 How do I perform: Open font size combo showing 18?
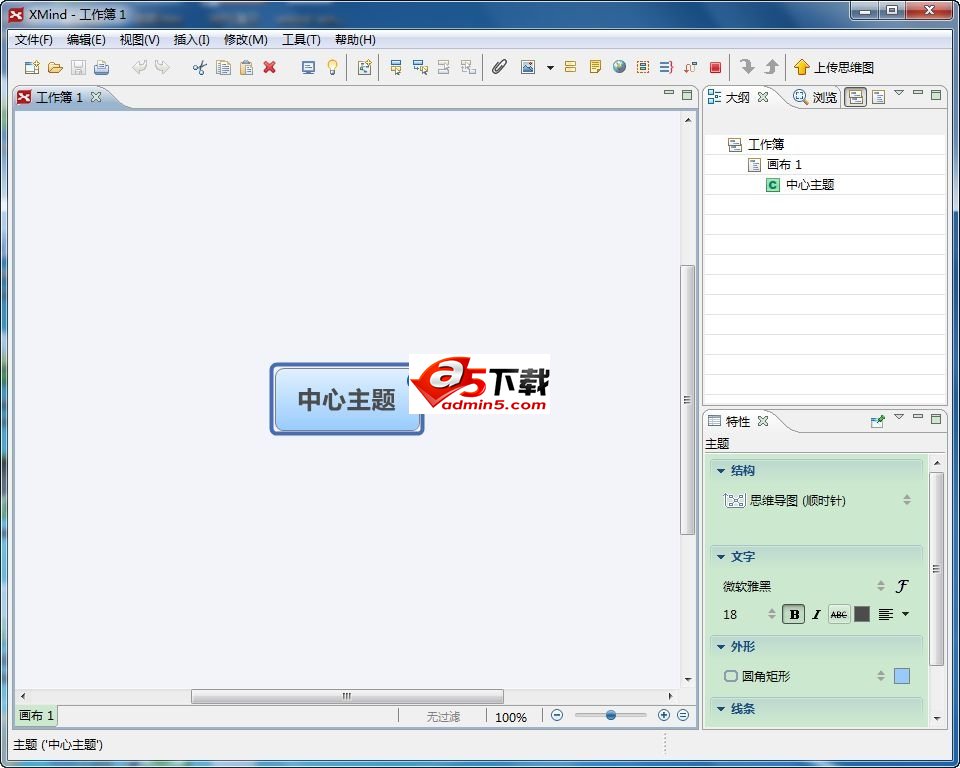click(749, 614)
